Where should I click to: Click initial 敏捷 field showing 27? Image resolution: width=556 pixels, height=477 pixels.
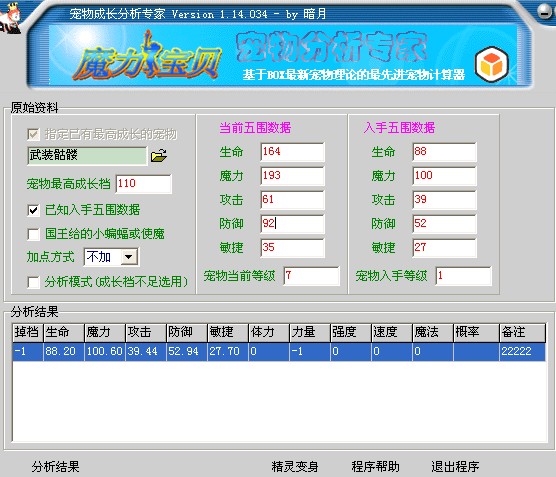(x=444, y=248)
